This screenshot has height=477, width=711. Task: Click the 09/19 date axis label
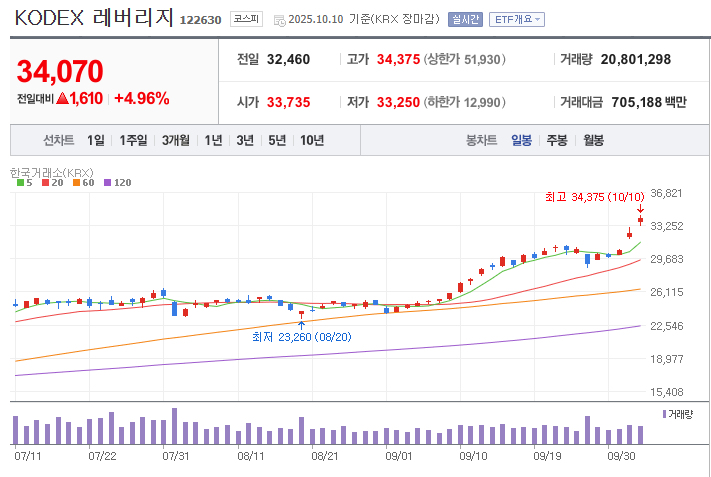point(547,456)
